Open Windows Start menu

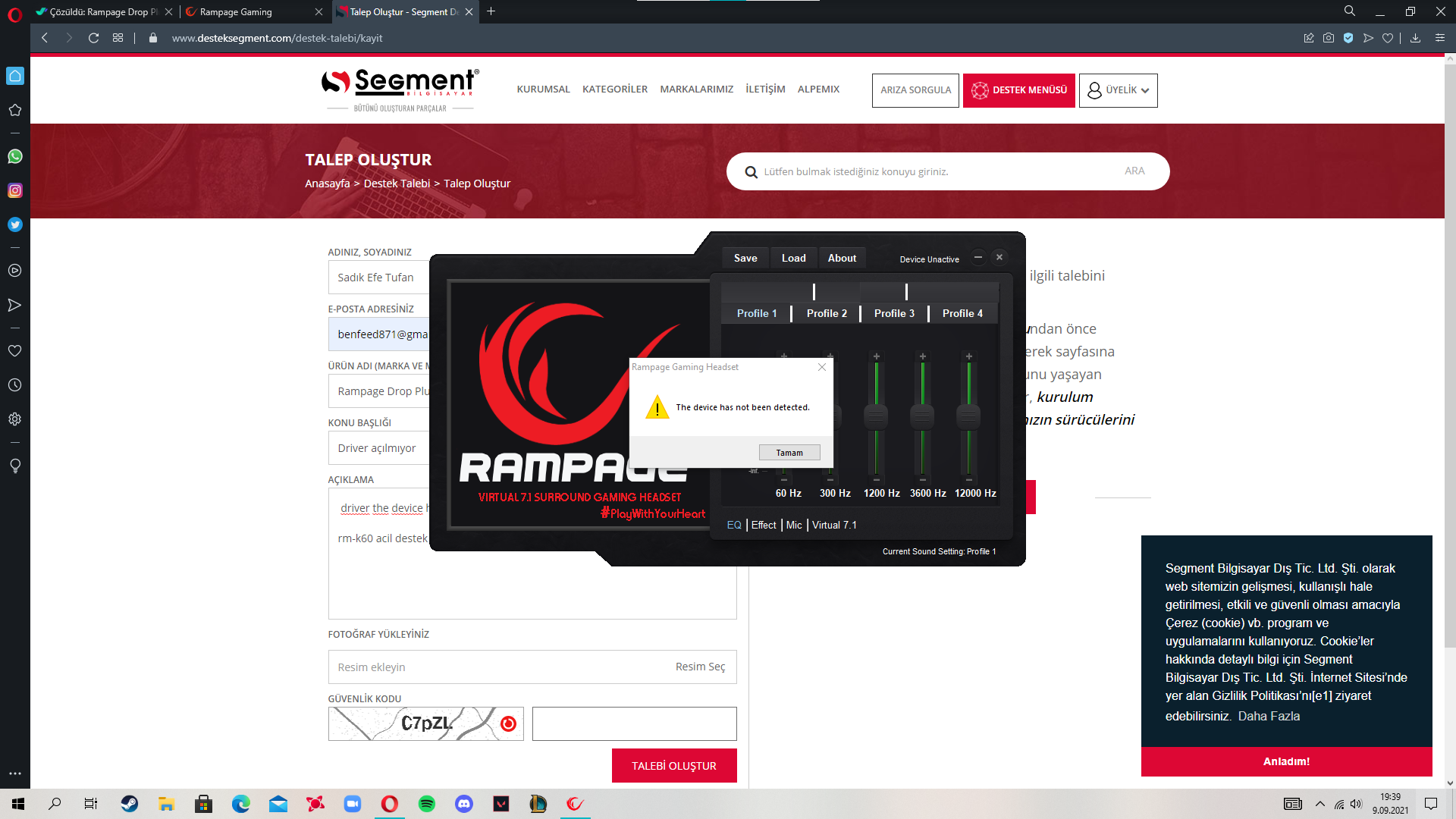click(x=18, y=804)
